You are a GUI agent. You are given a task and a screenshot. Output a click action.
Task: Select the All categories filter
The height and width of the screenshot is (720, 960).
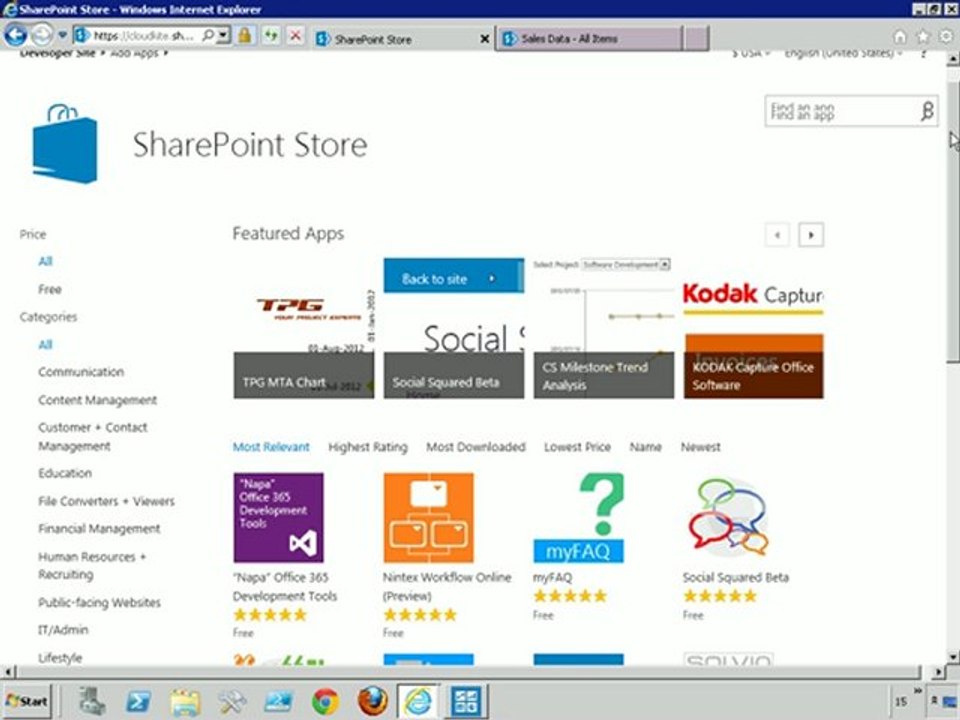click(45, 345)
